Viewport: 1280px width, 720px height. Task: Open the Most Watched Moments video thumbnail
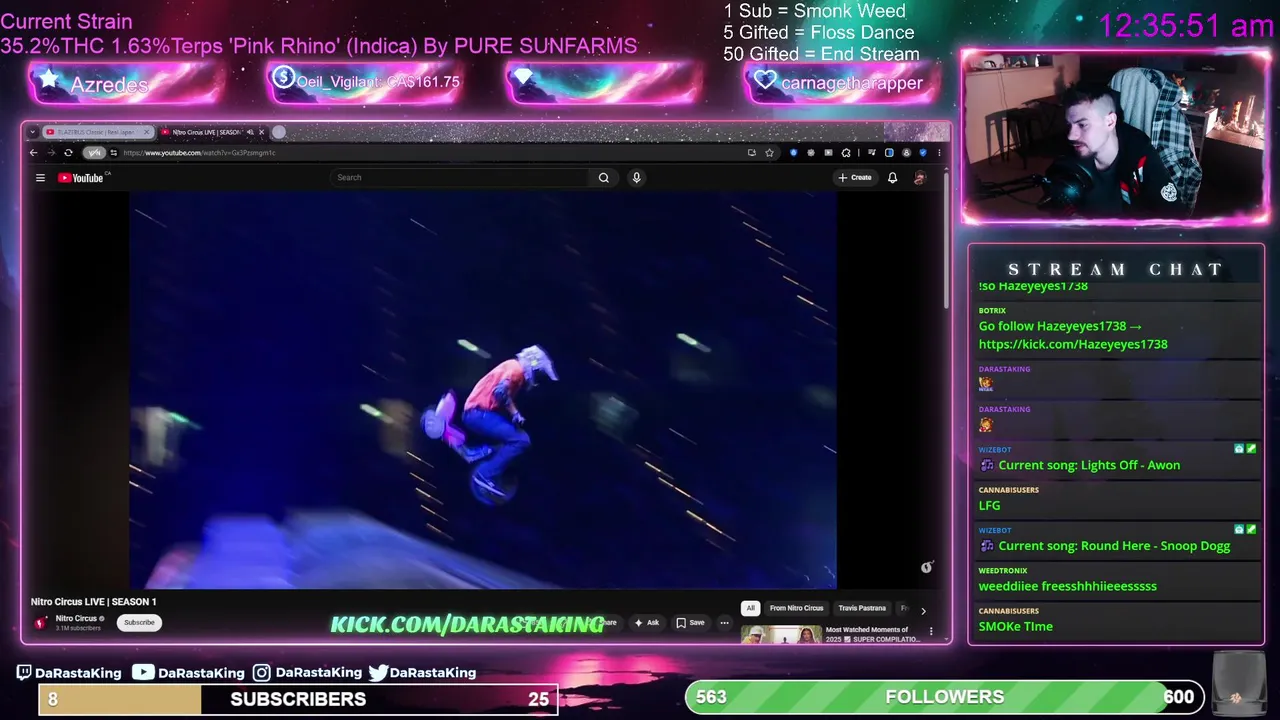[x=781, y=634]
